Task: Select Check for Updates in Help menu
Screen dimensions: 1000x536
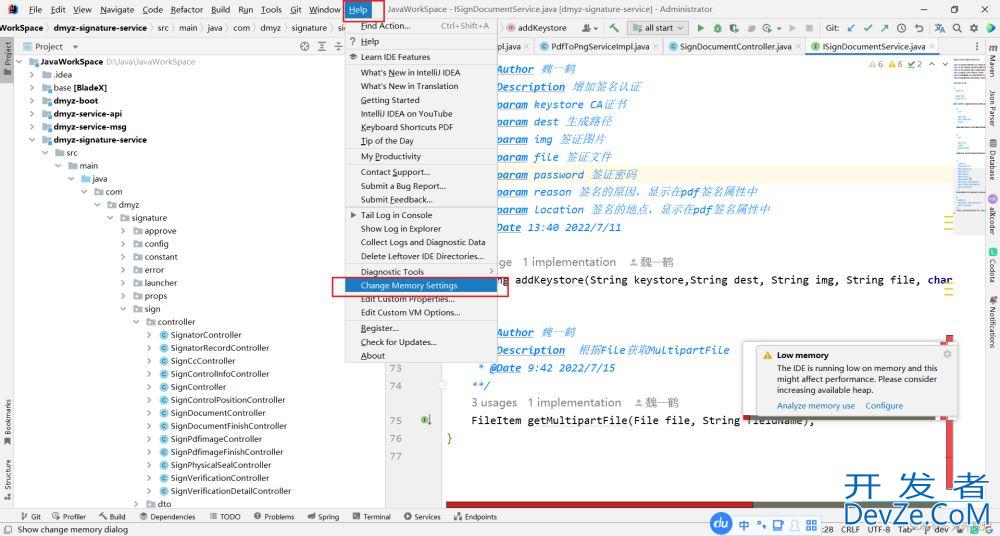Action: [421, 342]
